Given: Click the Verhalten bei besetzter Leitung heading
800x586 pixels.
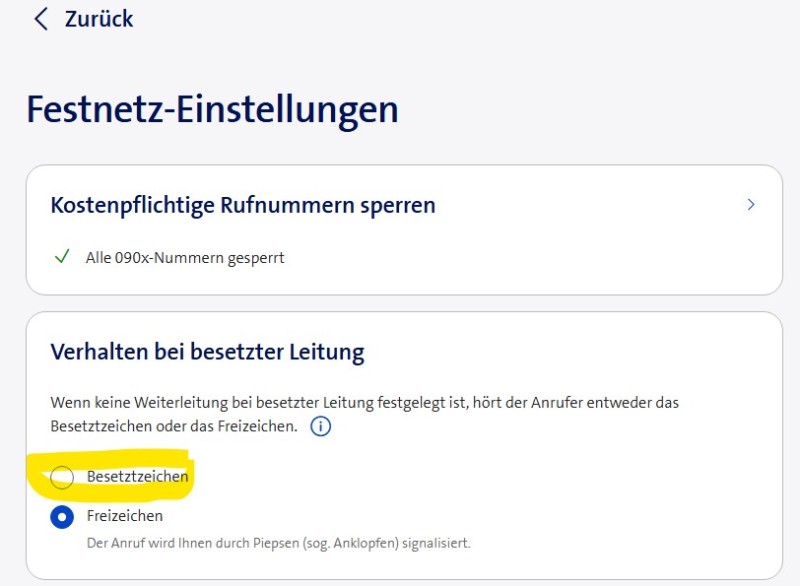Looking at the screenshot, I should point(207,352).
